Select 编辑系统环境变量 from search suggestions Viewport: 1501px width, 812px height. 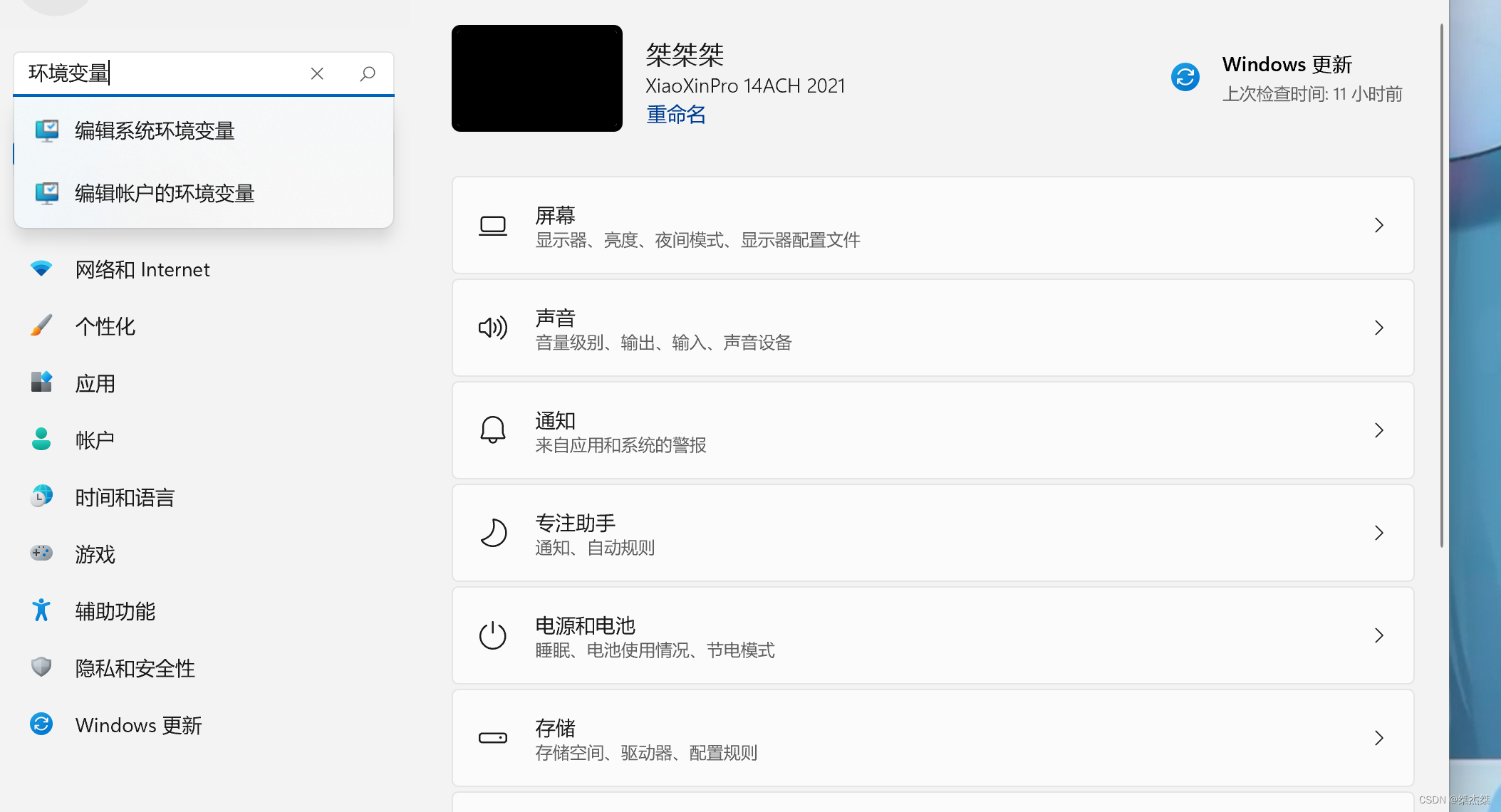click(154, 131)
